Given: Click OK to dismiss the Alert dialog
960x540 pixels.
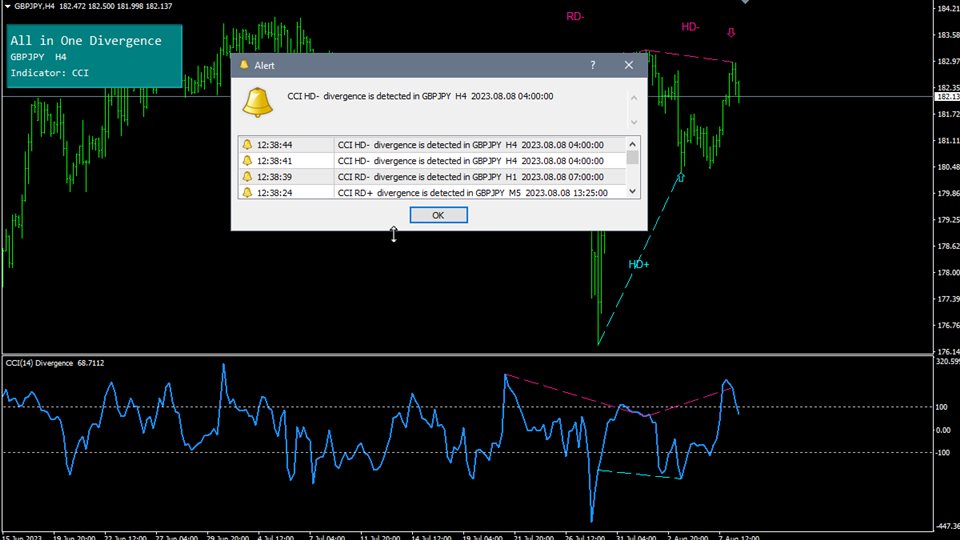Looking at the screenshot, I should 438,215.
